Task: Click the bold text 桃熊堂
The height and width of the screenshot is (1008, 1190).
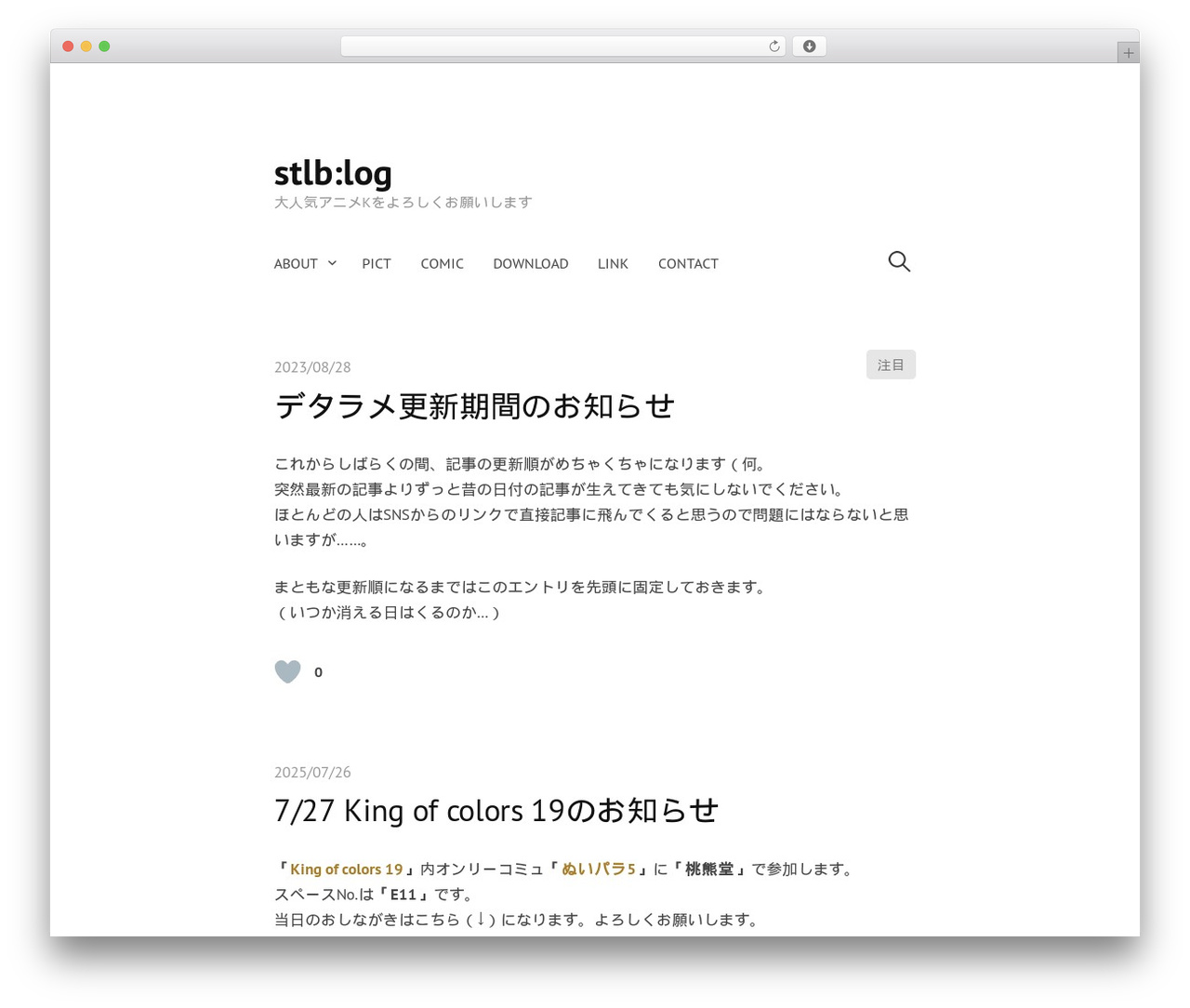Action: pos(709,869)
